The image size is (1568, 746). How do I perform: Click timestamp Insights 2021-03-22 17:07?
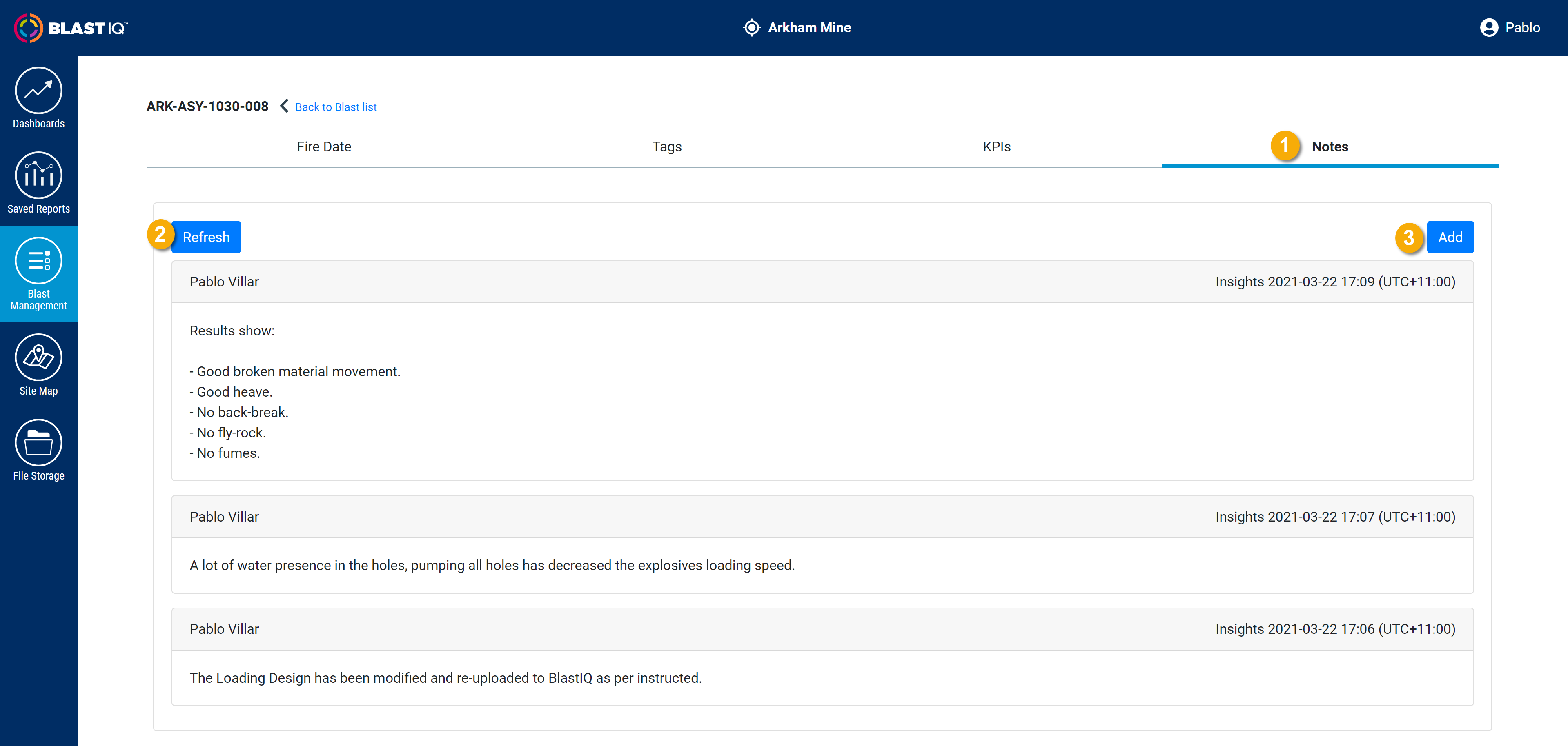point(1335,517)
